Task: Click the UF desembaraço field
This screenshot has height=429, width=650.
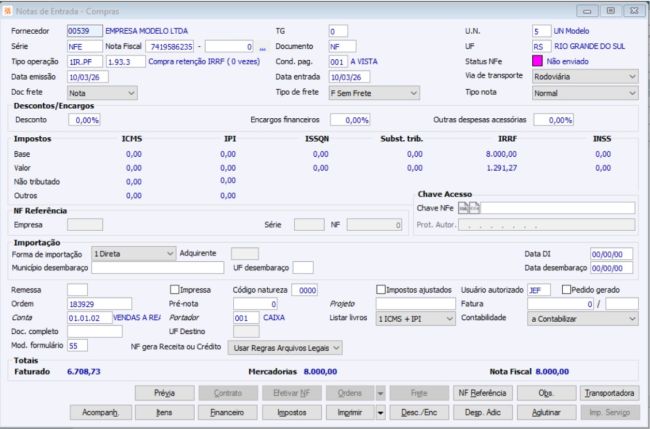Action: (303, 268)
